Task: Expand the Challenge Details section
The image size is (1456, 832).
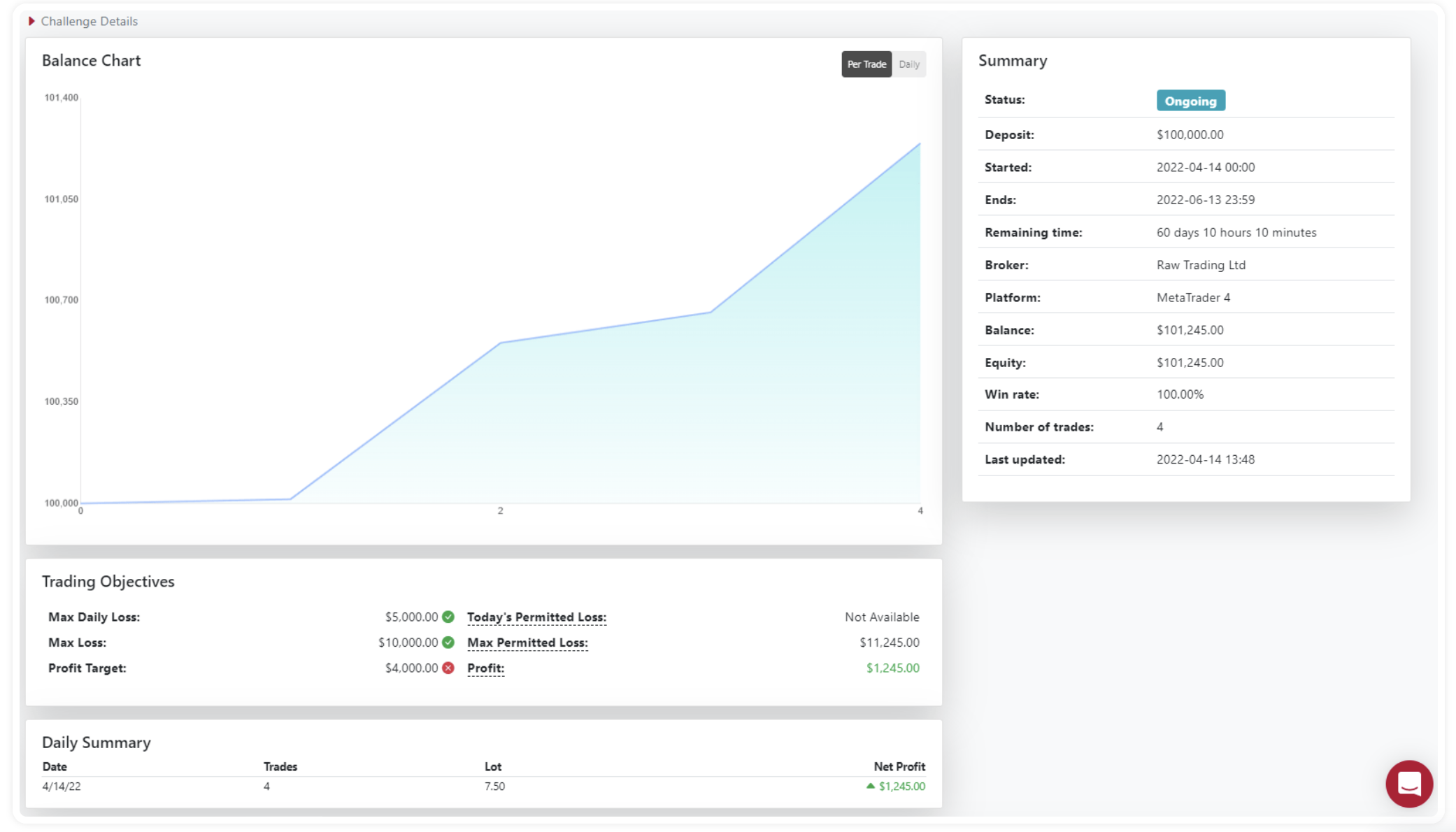Action: coord(83,21)
